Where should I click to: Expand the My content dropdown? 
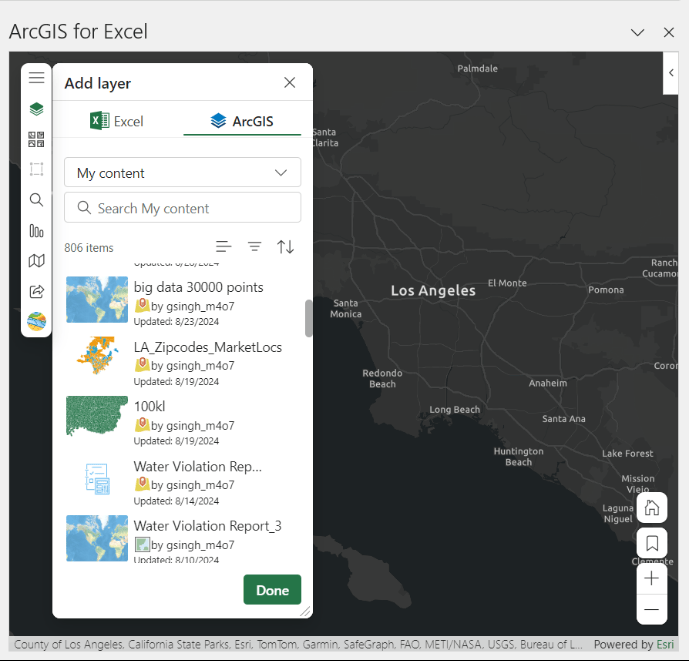pyautogui.click(x=183, y=172)
